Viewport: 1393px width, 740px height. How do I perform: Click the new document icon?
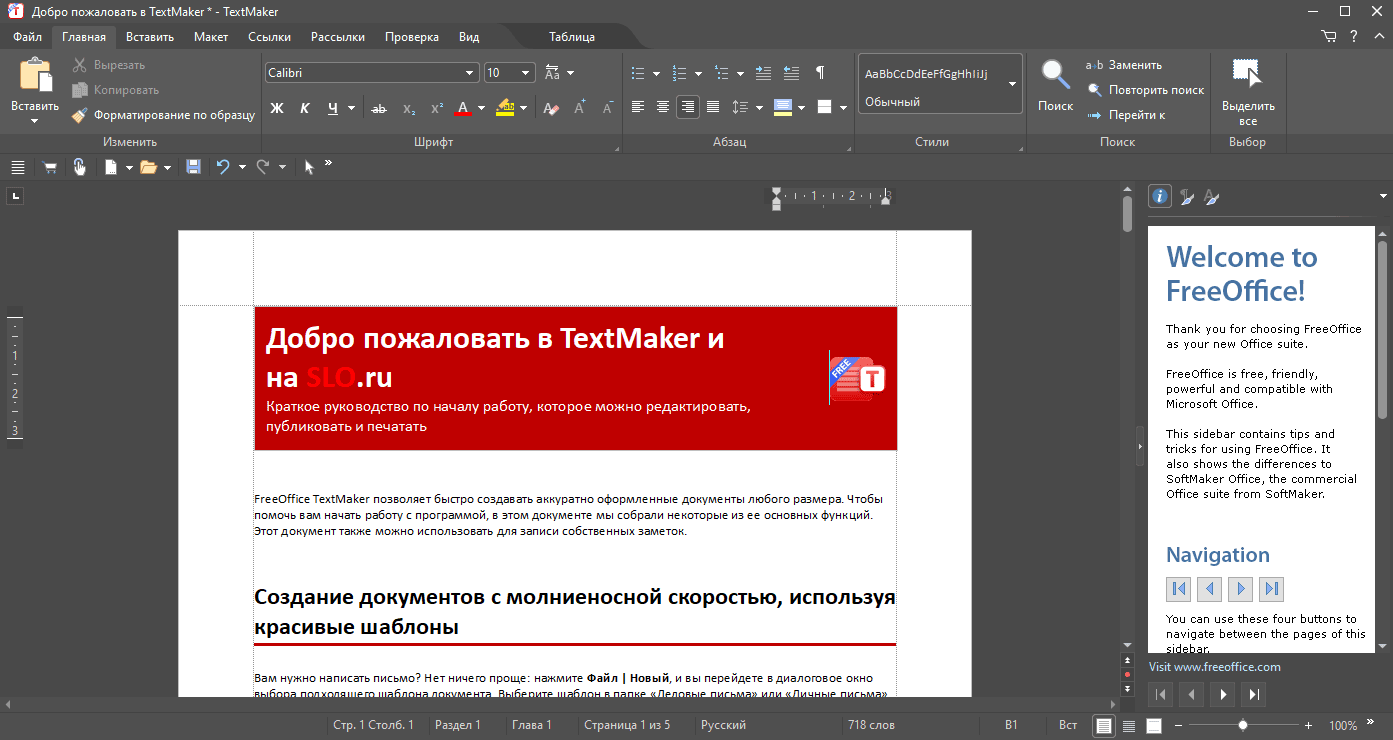point(112,167)
